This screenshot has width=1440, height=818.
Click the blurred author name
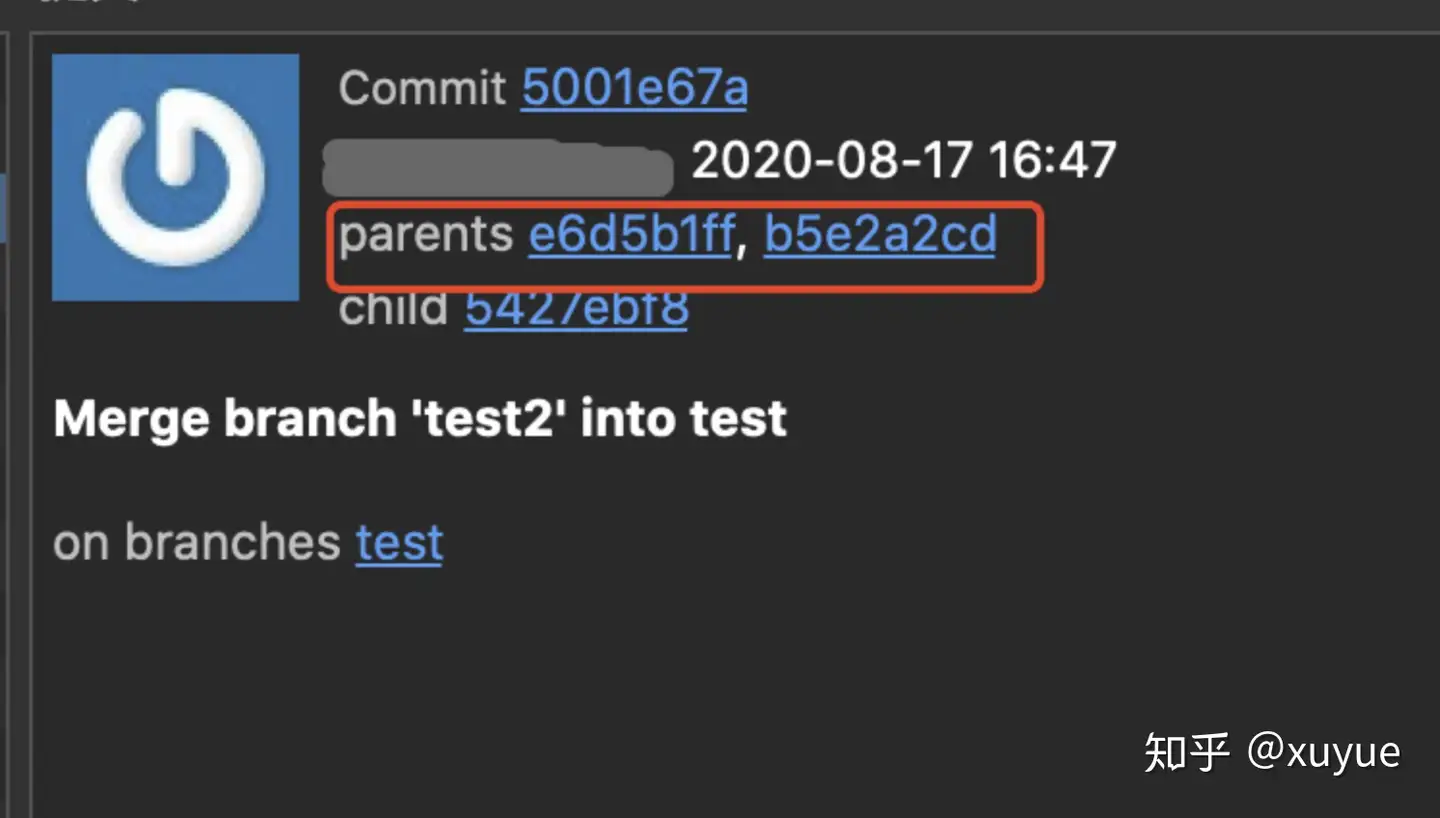pos(497,168)
